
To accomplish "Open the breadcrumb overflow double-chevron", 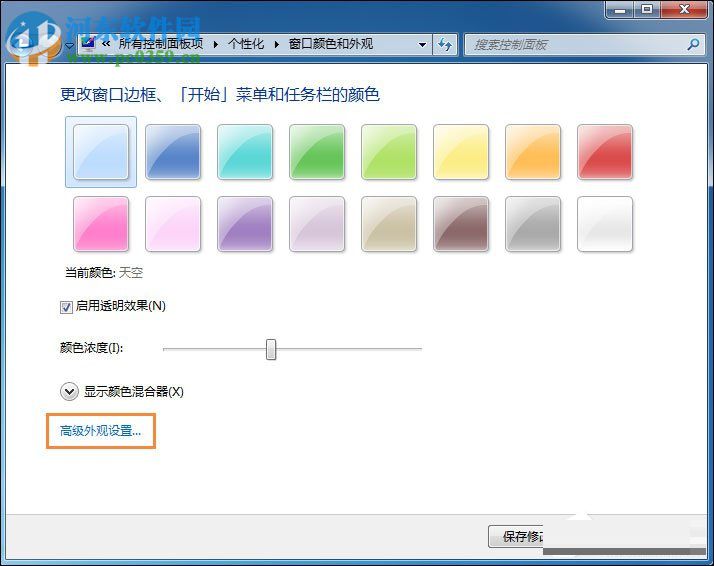I will (x=106, y=44).
